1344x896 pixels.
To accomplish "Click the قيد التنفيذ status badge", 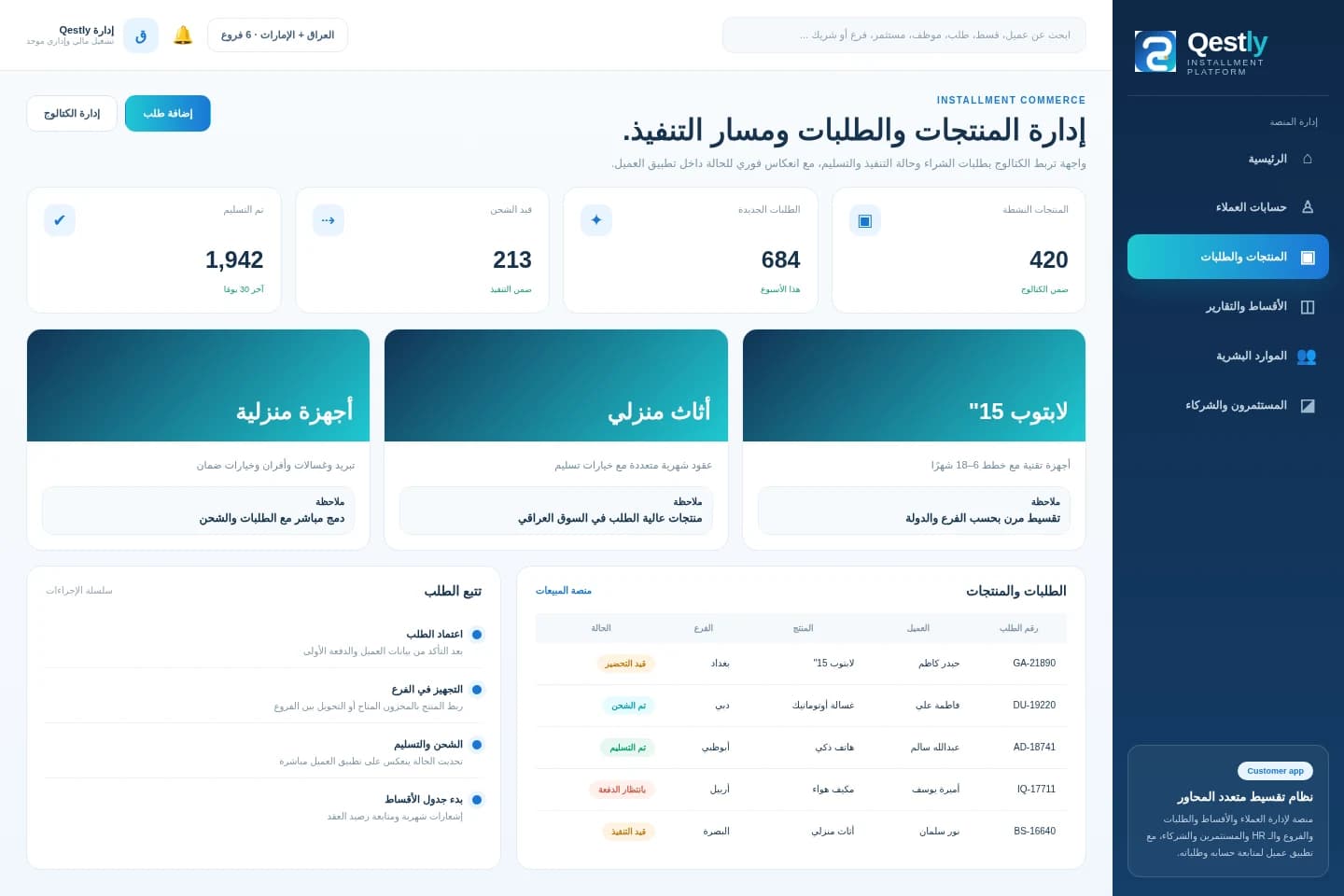I will pyautogui.click(x=628, y=832).
